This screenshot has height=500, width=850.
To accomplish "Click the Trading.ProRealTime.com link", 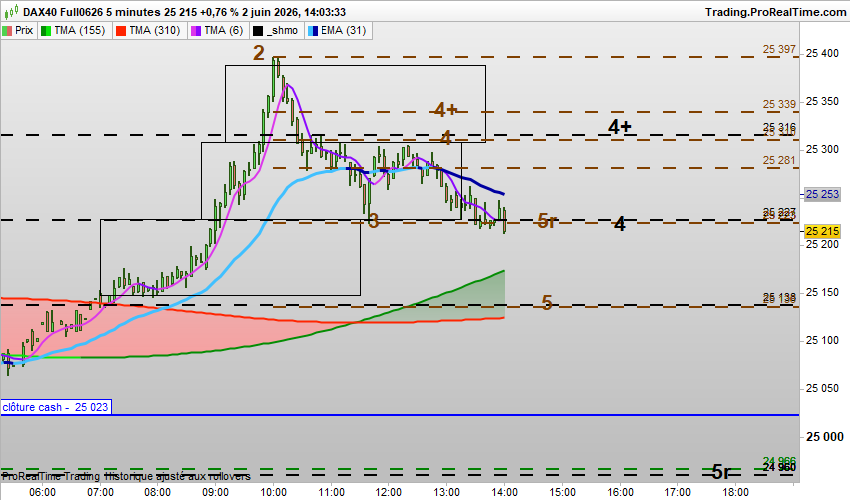I will tap(775, 12).
